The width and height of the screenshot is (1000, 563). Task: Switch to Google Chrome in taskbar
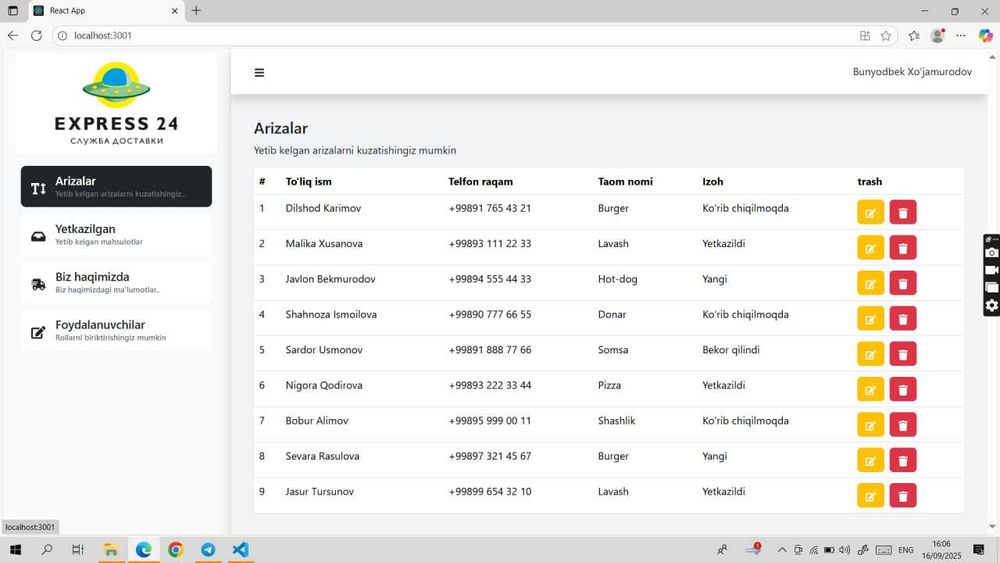pyautogui.click(x=175, y=550)
